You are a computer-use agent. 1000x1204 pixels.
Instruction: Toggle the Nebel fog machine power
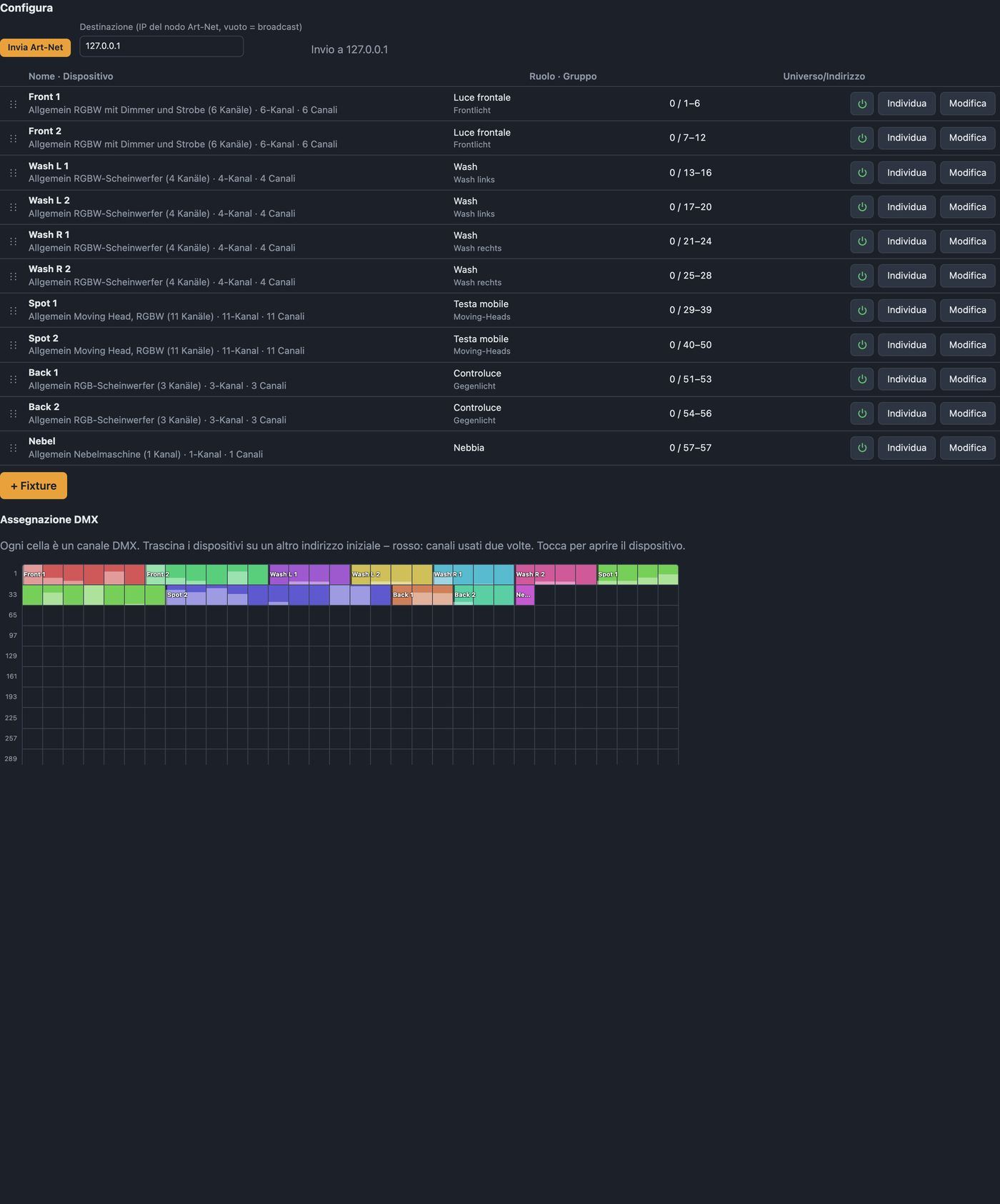click(x=862, y=448)
